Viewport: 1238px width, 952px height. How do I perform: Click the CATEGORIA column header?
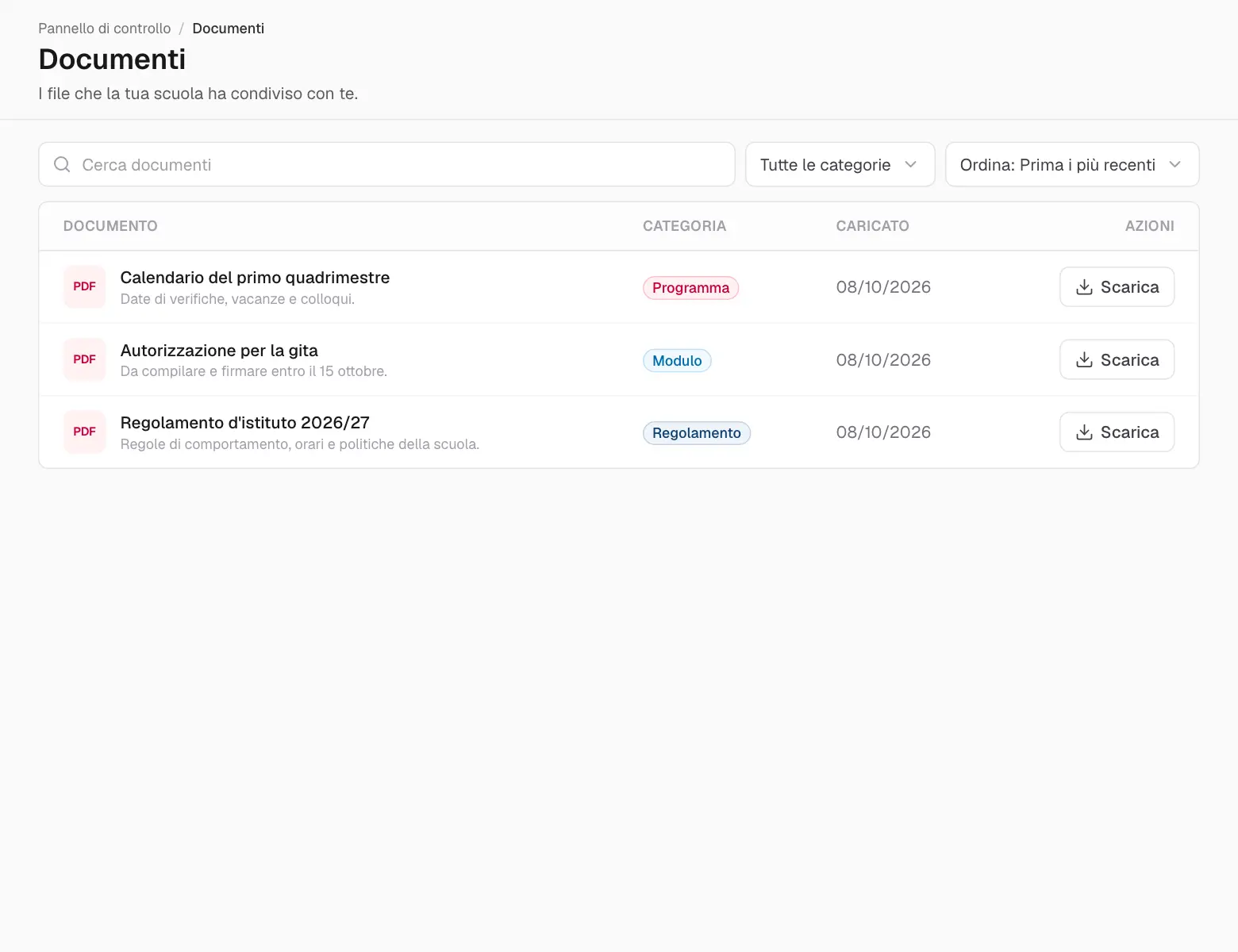click(684, 226)
